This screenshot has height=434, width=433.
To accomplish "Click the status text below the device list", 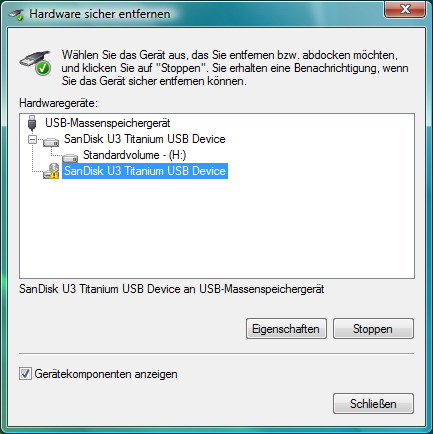I will click(x=171, y=289).
